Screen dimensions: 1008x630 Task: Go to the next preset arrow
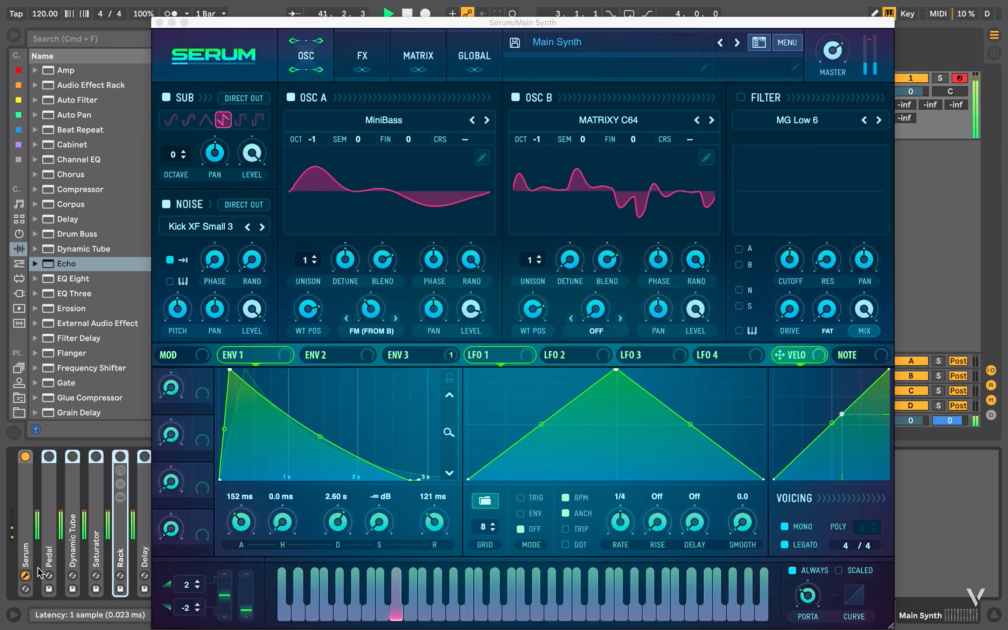(x=737, y=43)
